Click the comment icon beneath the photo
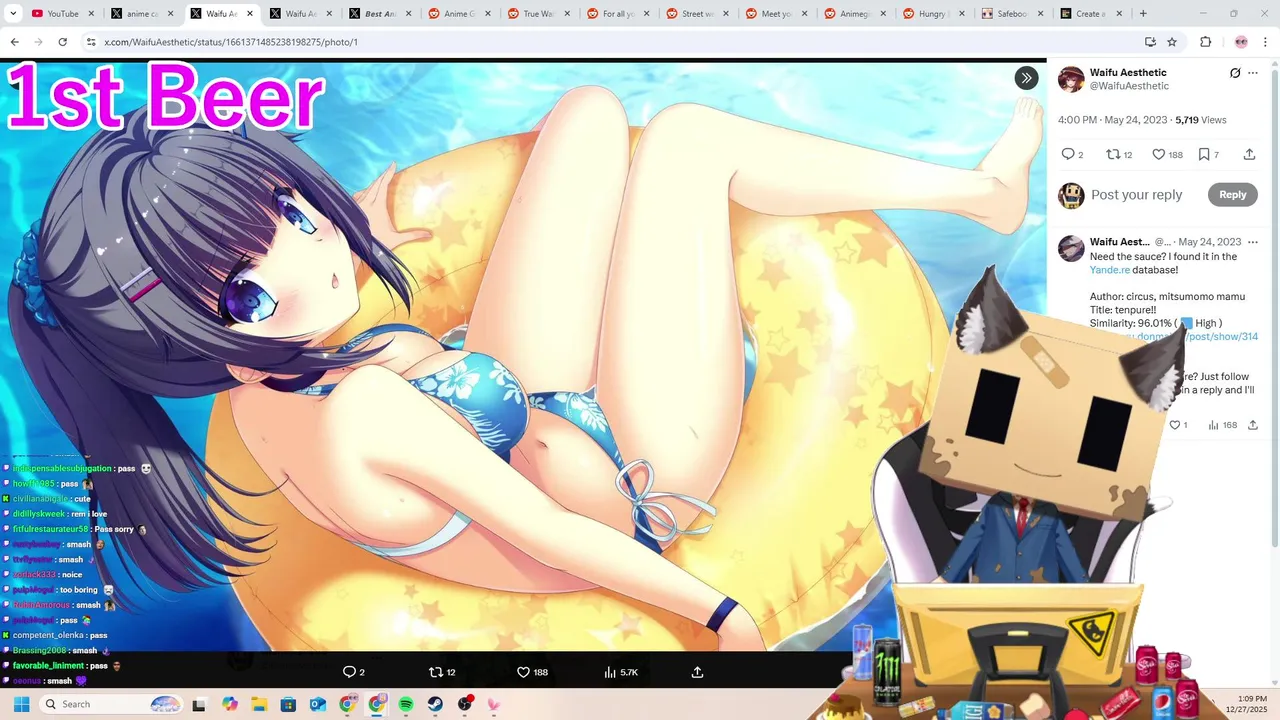This screenshot has width=1280, height=720. (349, 672)
